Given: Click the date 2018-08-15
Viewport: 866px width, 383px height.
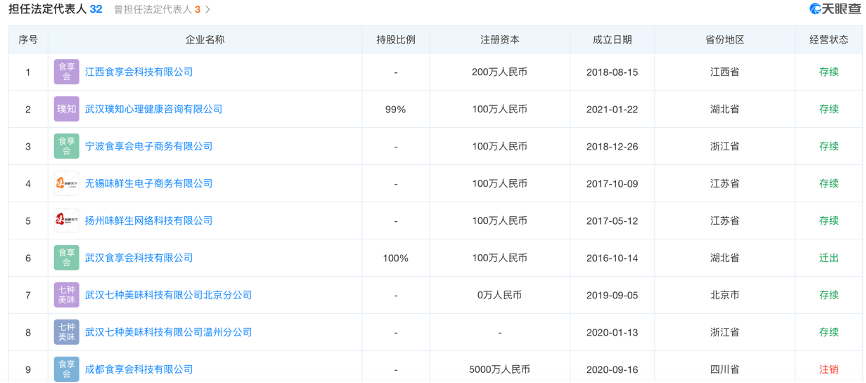Looking at the screenshot, I should [x=612, y=72].
